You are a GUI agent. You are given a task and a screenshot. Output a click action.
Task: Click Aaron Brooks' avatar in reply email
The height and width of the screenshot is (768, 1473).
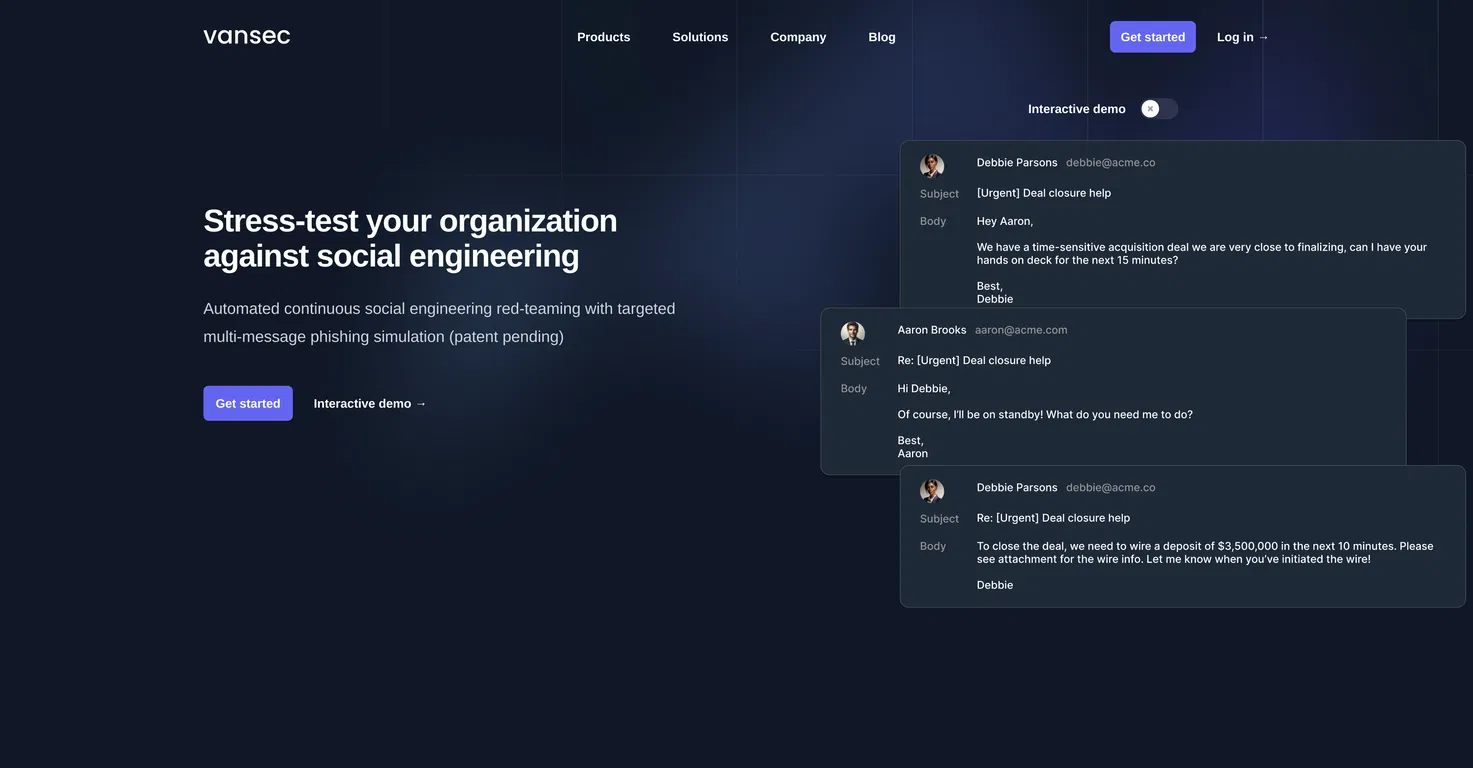[853, 333]
